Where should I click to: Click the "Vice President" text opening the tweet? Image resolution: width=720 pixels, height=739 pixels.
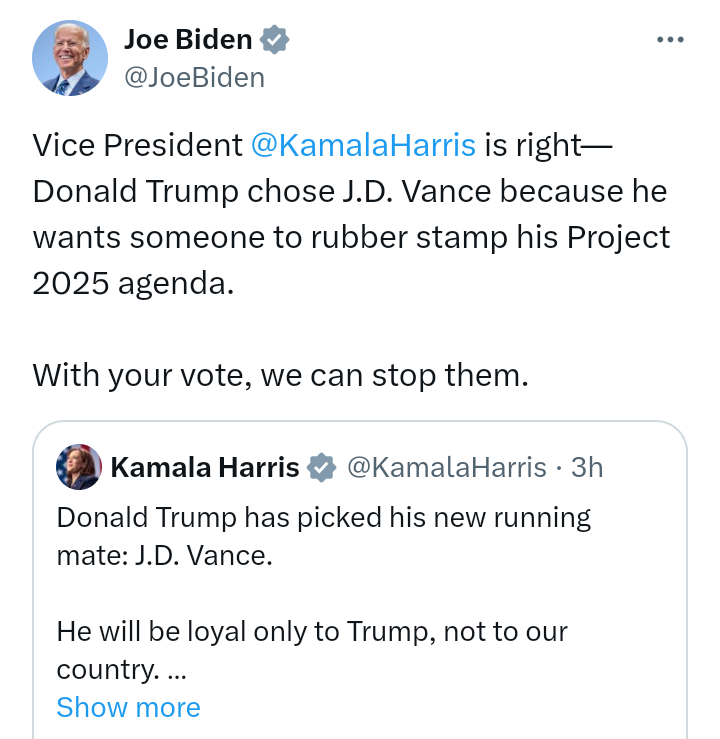pyautogui.click(x=138, y=145)
